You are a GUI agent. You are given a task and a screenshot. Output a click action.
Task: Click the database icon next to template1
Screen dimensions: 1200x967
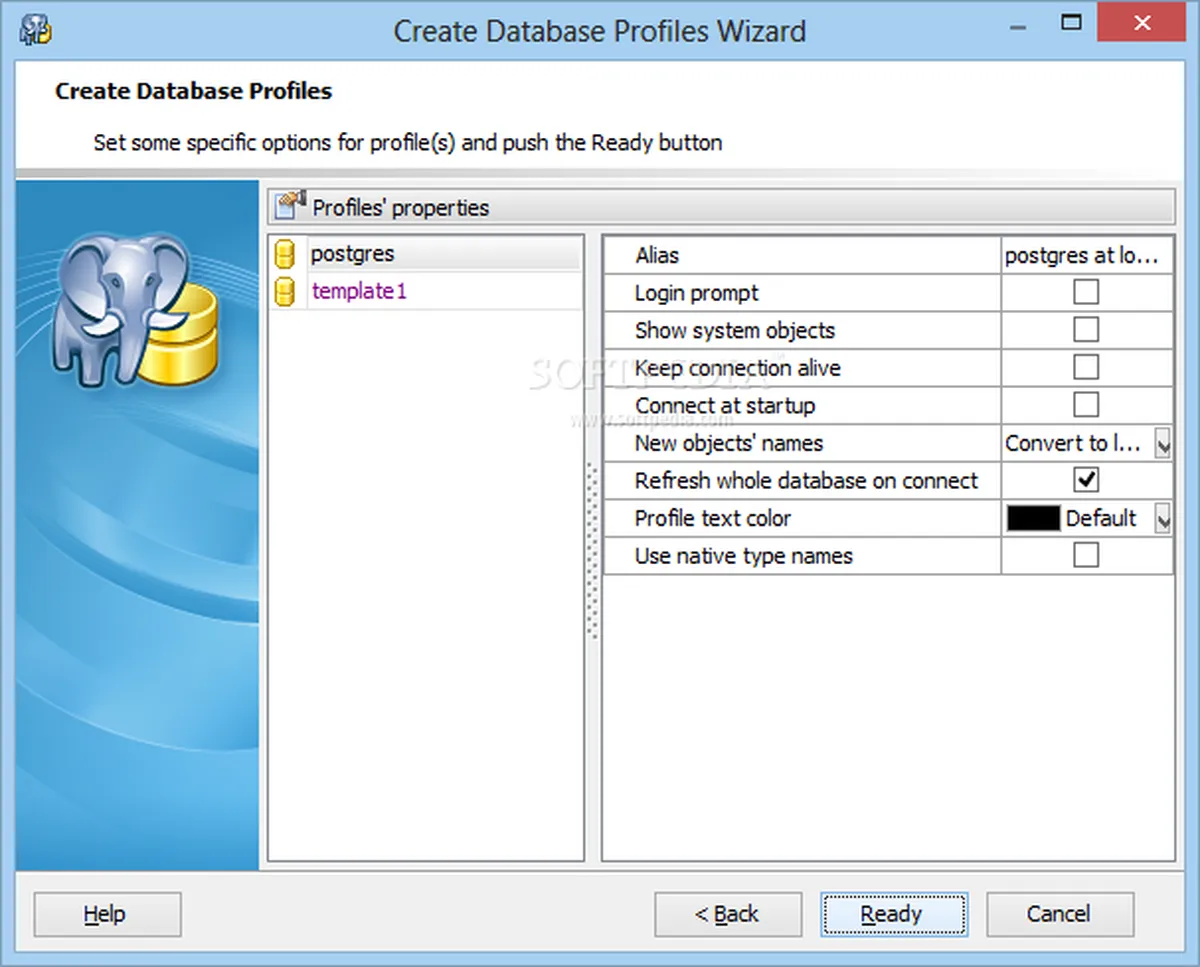pyautogui.click(x=285, y=291)
